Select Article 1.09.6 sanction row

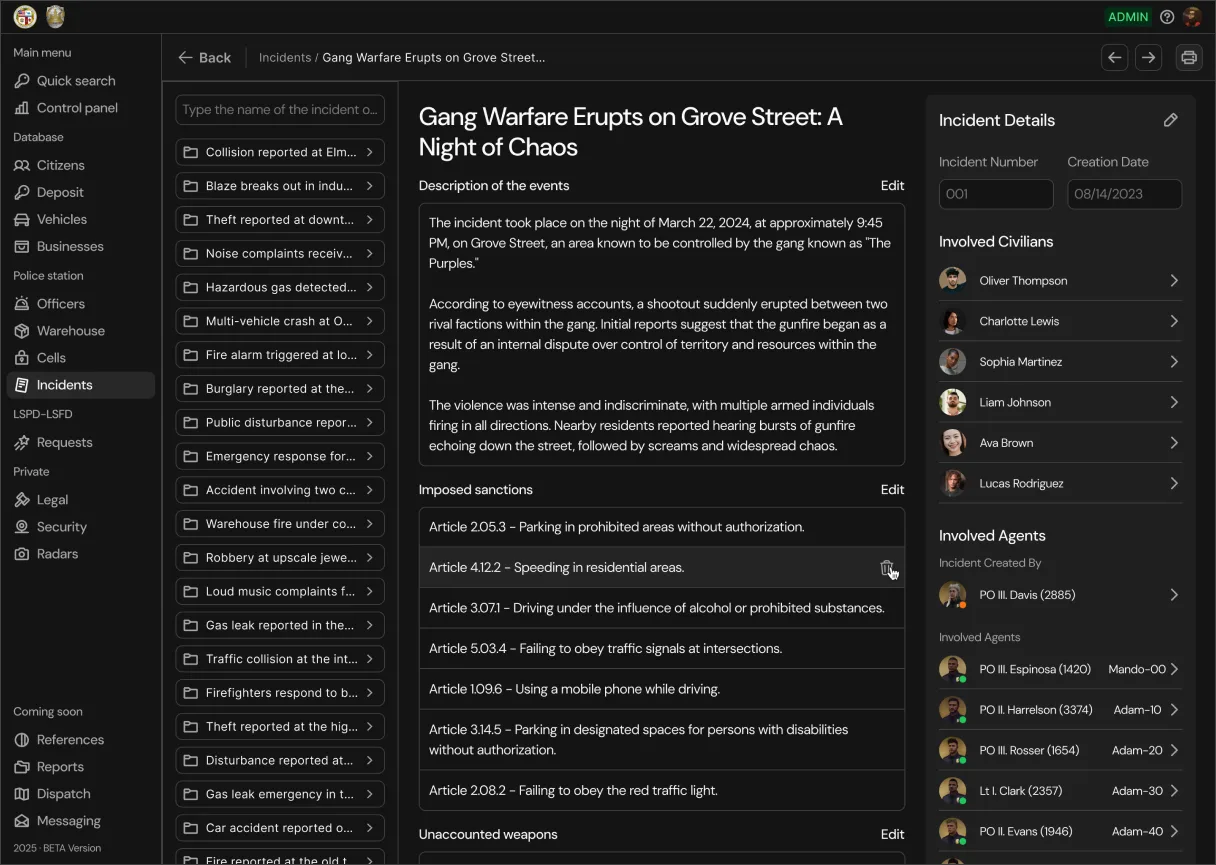[662, 689]
